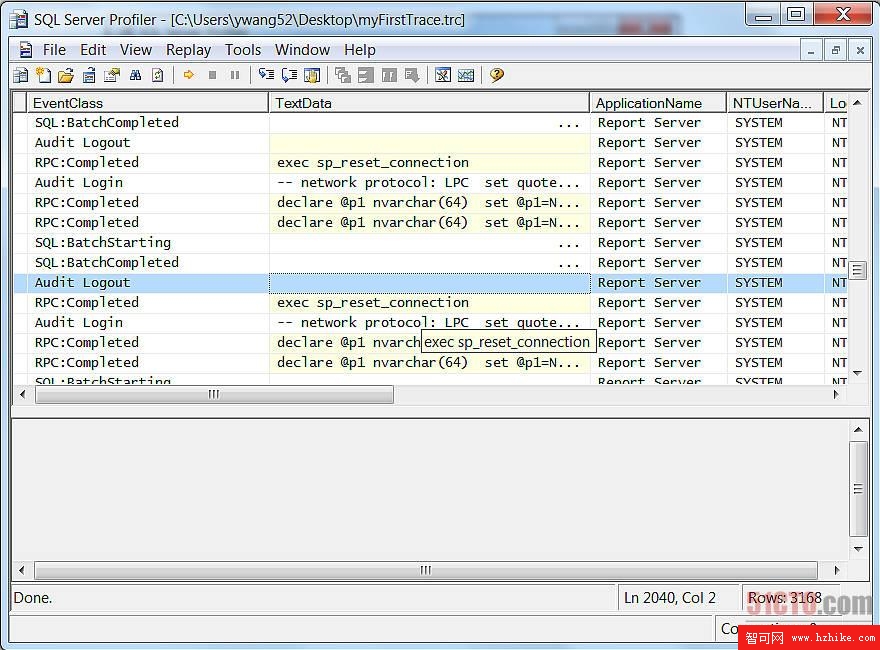This screenshot has width=880, height=650.
Task: Click the ApplicationName column header
Action: [x=658, y=103]
